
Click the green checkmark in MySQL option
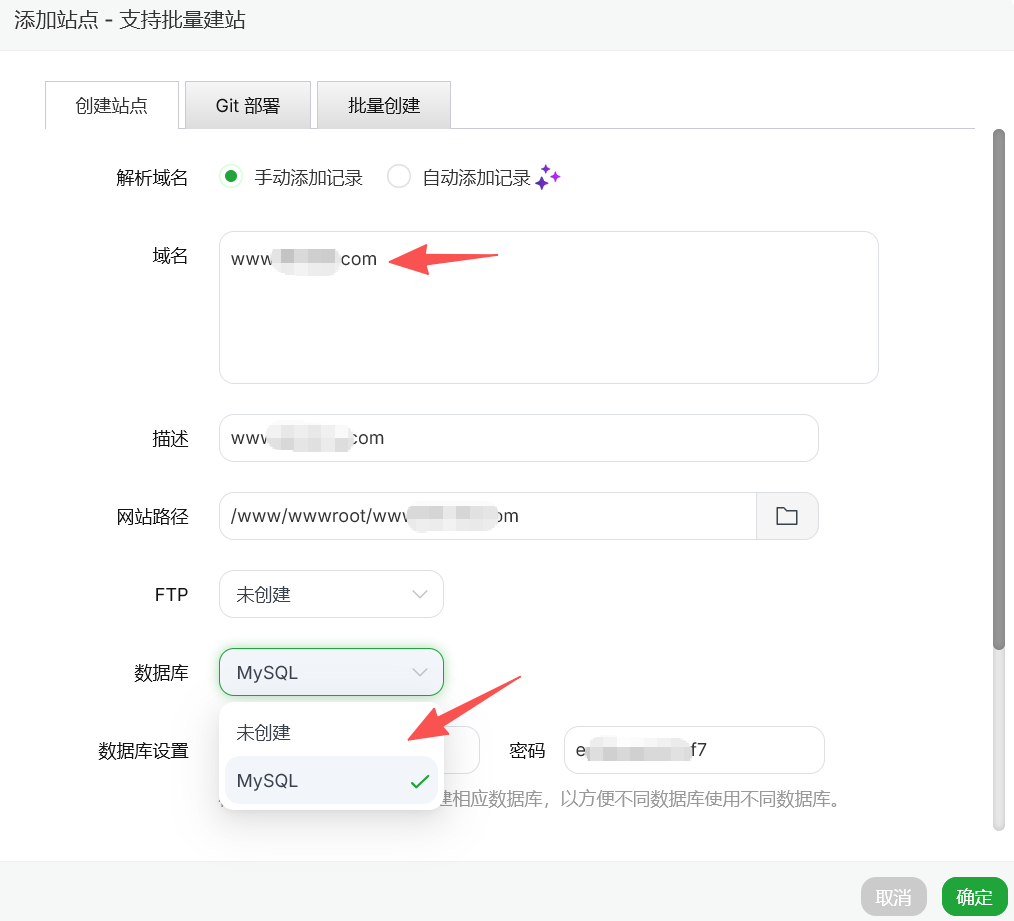click(420, 781)
